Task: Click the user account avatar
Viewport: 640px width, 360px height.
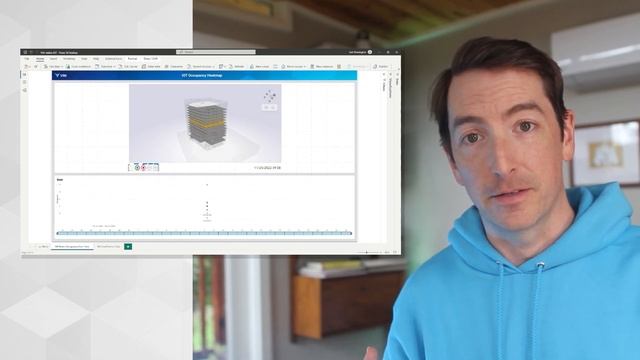Action: click(x=370, y=52)
